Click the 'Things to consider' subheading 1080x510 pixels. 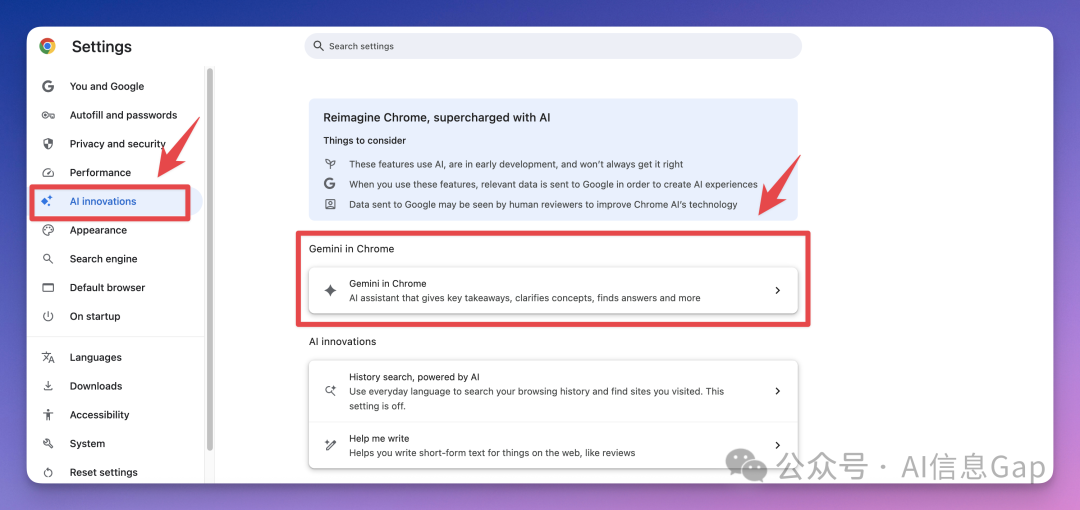coord(364,141)
